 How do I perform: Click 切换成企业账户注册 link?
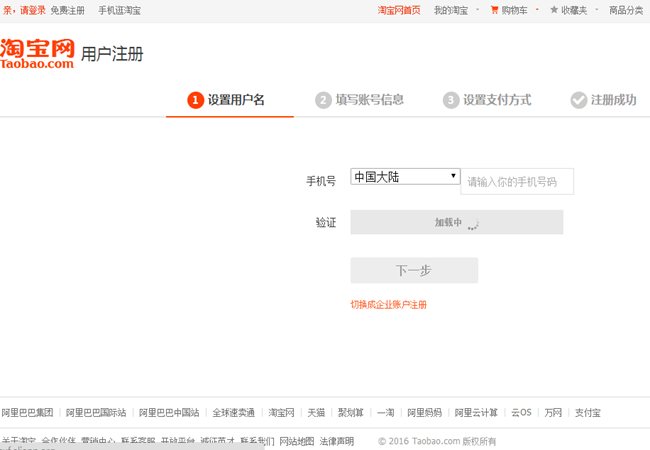coord(388,305)
